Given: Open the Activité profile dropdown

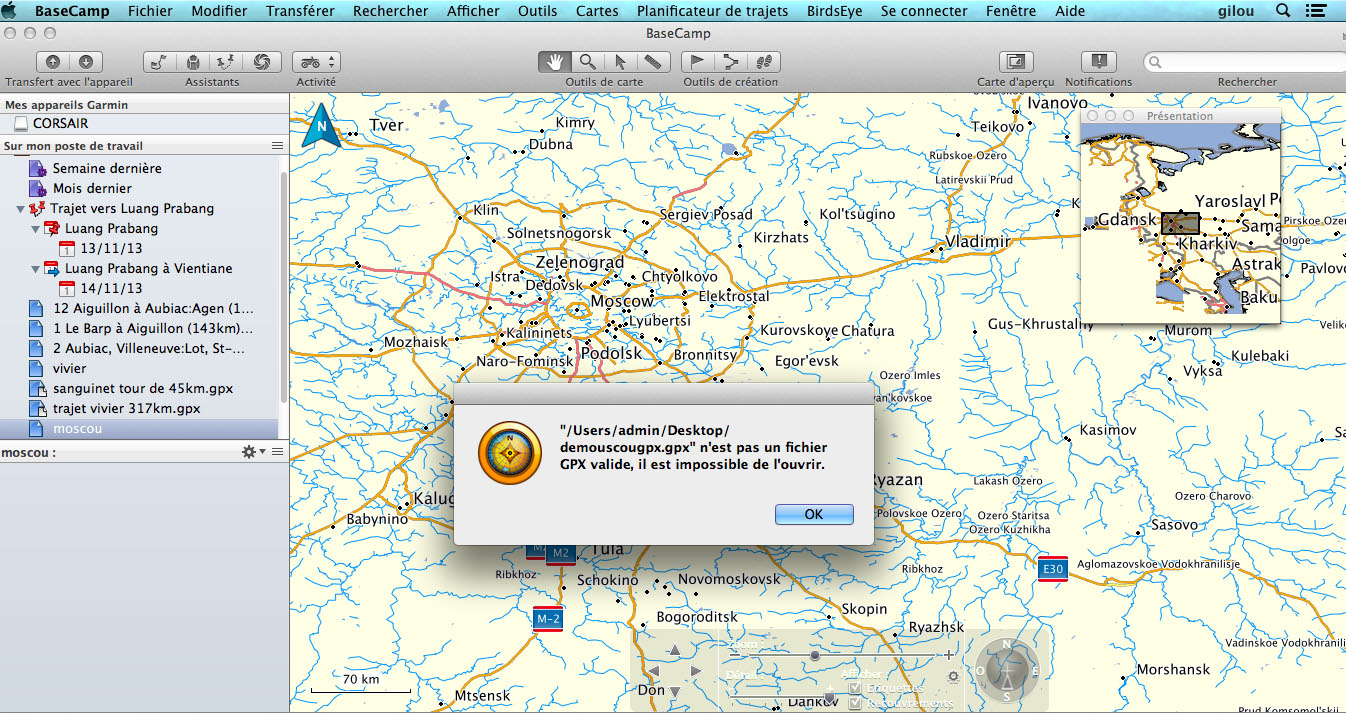Looking at the screenshot, I should click(317, 62).
